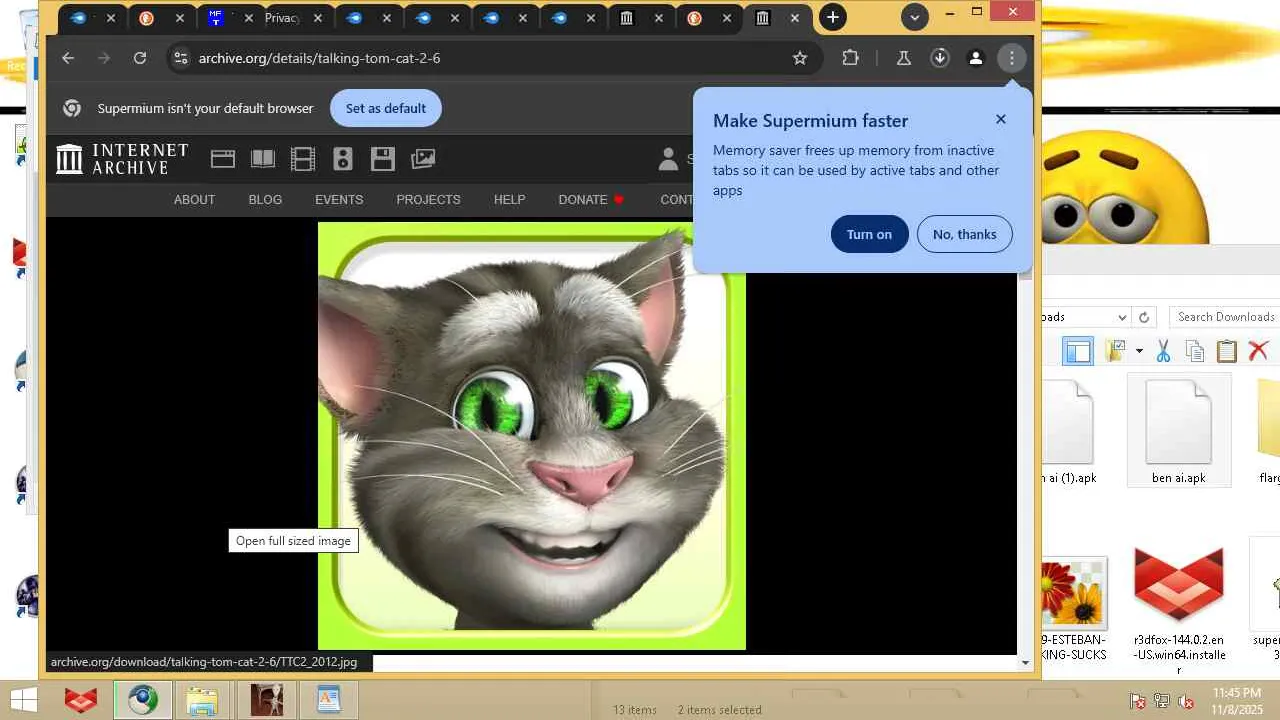Image resolution: width=1280 pixels, height=720 pixels.
Task: Open the EVENTS menu link
Action: click(x=339, y=199)
